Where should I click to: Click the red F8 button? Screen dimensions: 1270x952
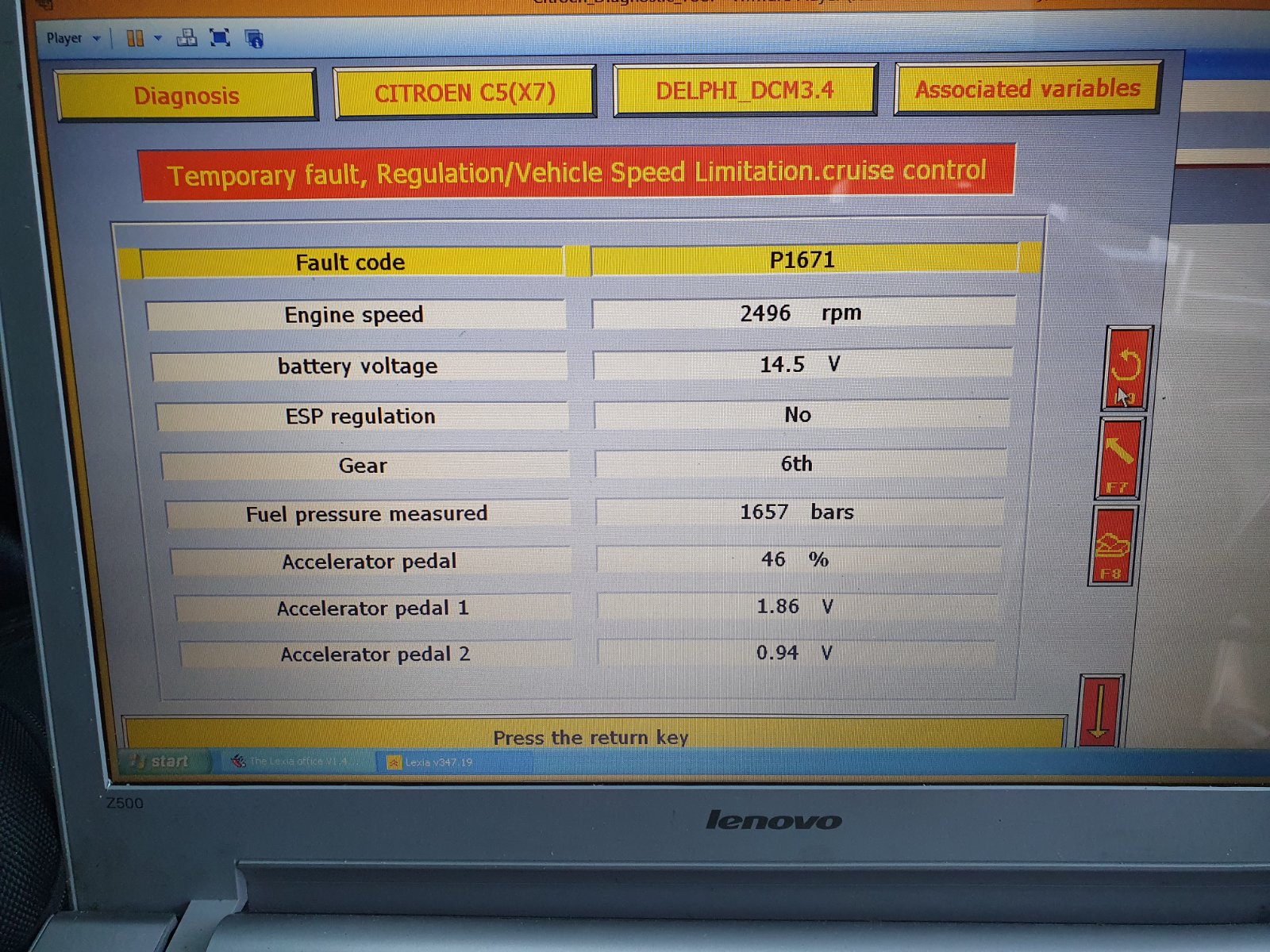click(1112, 547)
